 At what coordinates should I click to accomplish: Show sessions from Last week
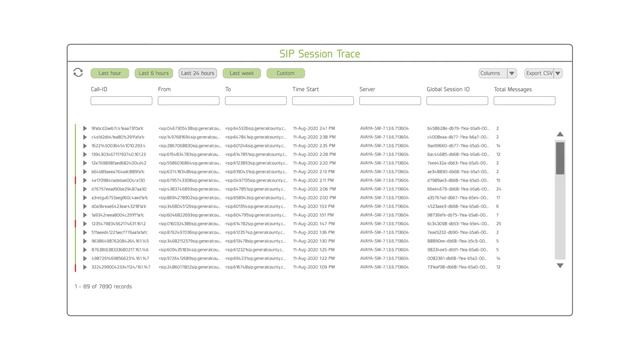[242, 73]
